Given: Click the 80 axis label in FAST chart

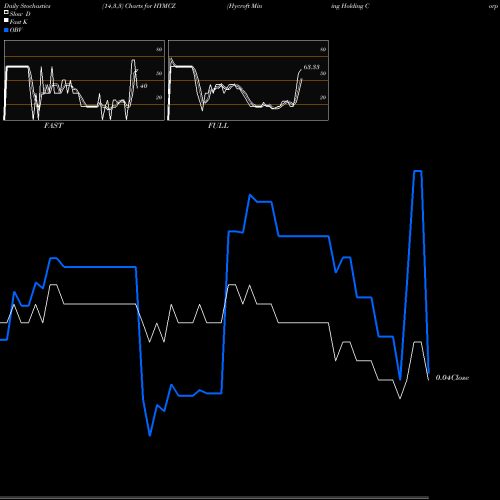Looking at the screenshot, I should coord(159,49).
